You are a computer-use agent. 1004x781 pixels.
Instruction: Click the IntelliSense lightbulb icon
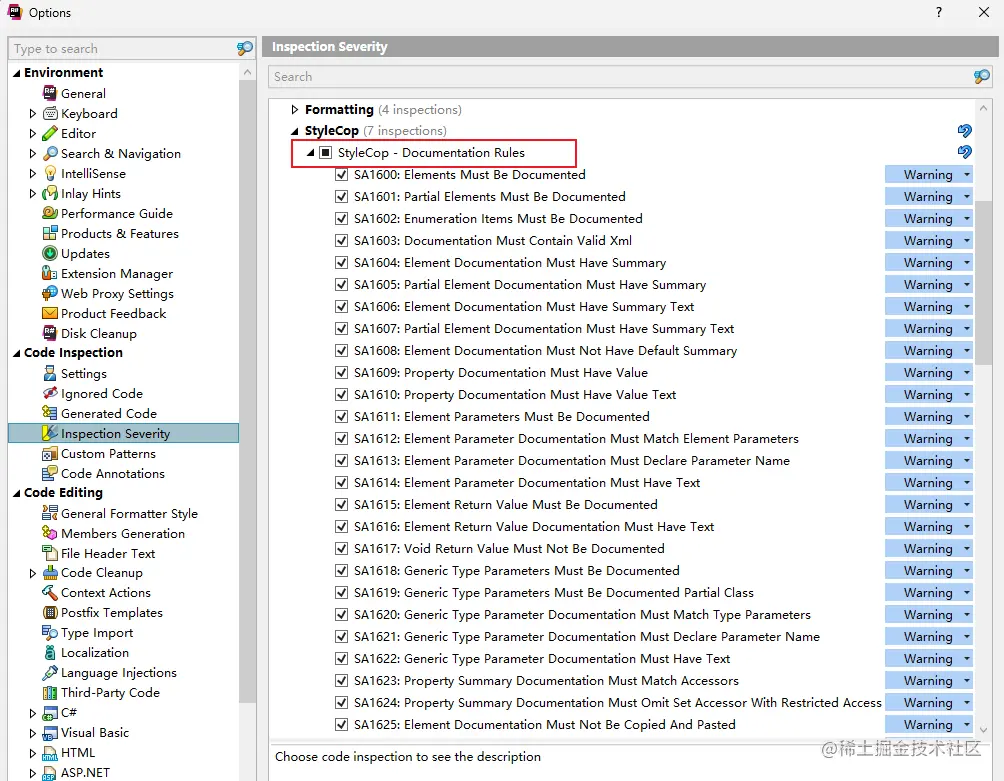[49, 173]
